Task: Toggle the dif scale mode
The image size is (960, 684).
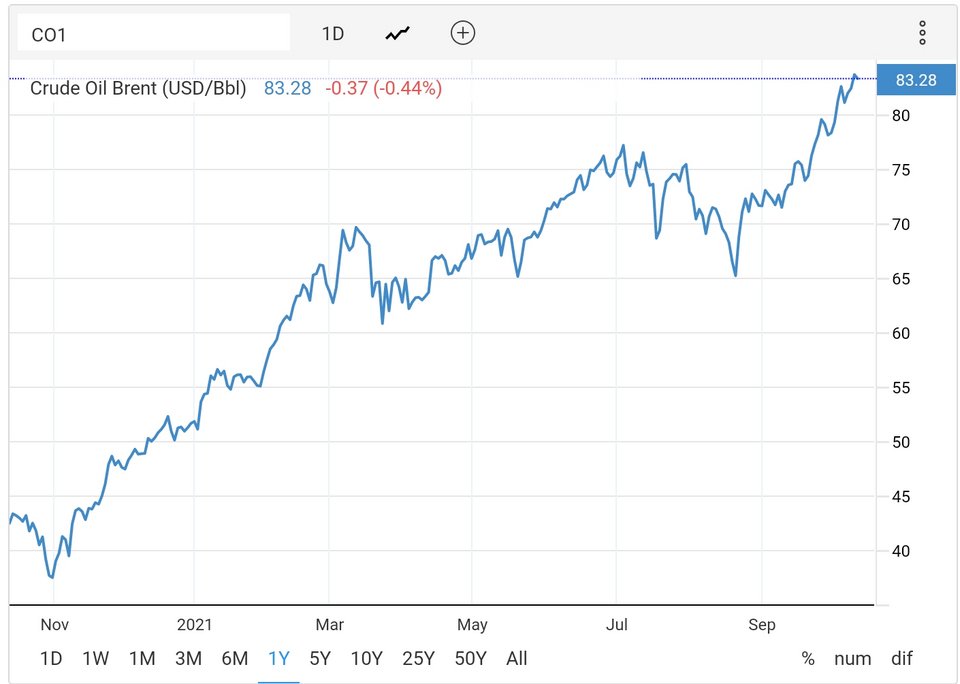Action: pos(902,658)
